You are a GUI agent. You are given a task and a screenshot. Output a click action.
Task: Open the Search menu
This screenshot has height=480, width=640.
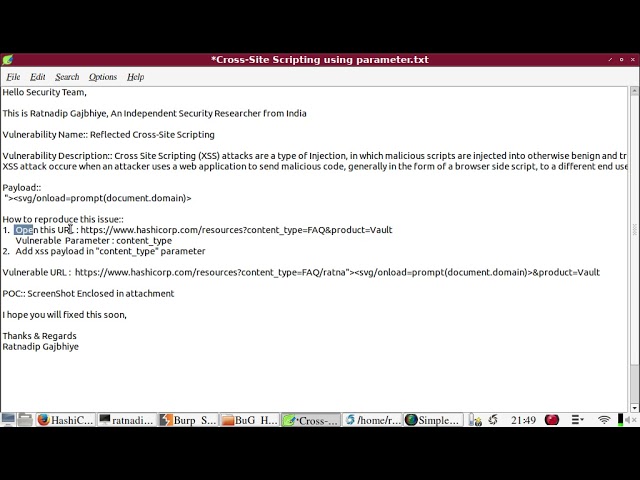(67, 77)
